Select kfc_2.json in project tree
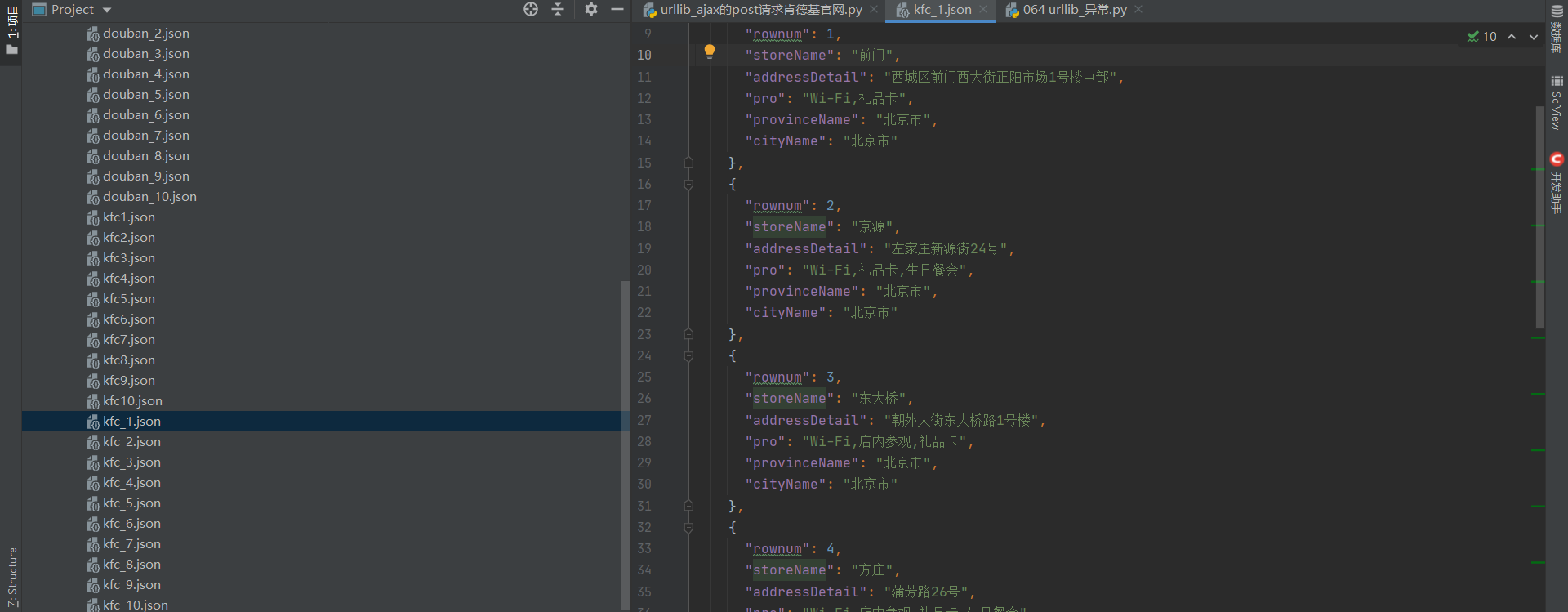Viewport: 1568px width, 612px height. point(131,442)
